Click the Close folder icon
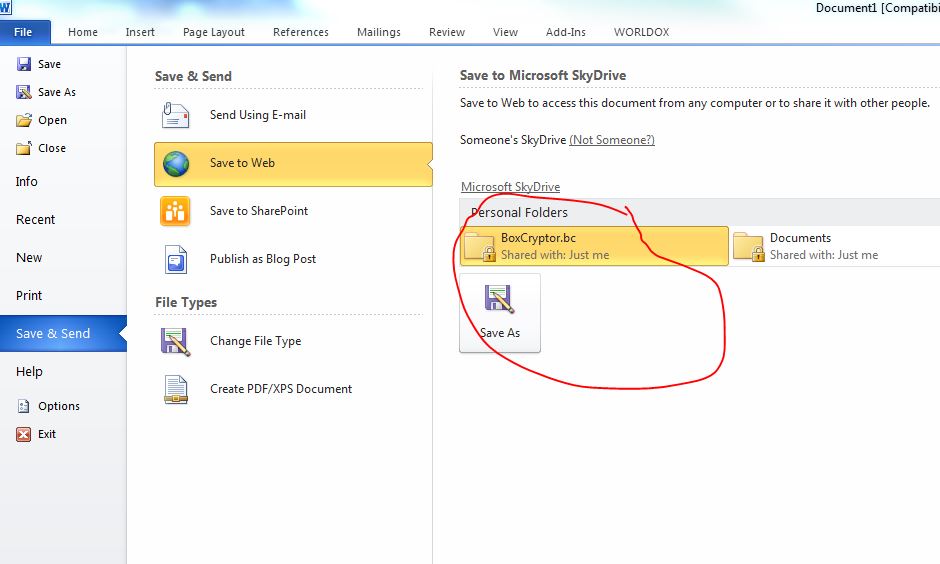This screenshot has height=564, width=940. coord(24,148)
